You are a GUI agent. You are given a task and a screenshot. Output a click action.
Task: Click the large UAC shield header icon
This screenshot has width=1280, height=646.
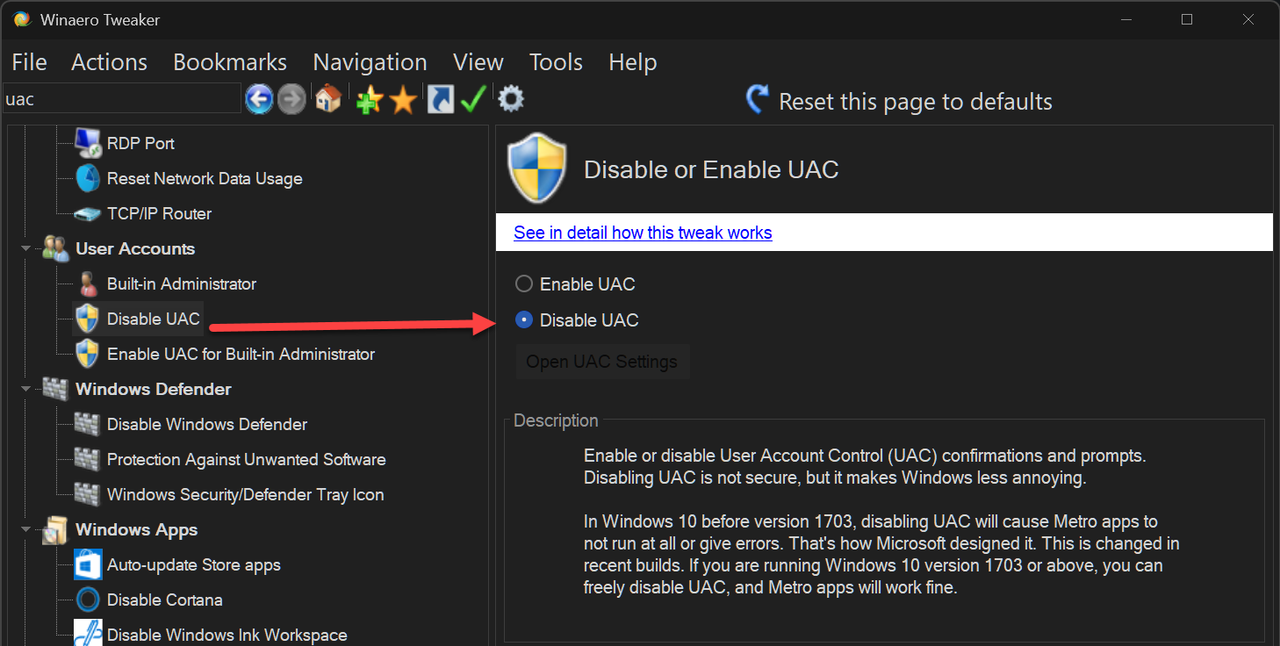pos(537,168)
